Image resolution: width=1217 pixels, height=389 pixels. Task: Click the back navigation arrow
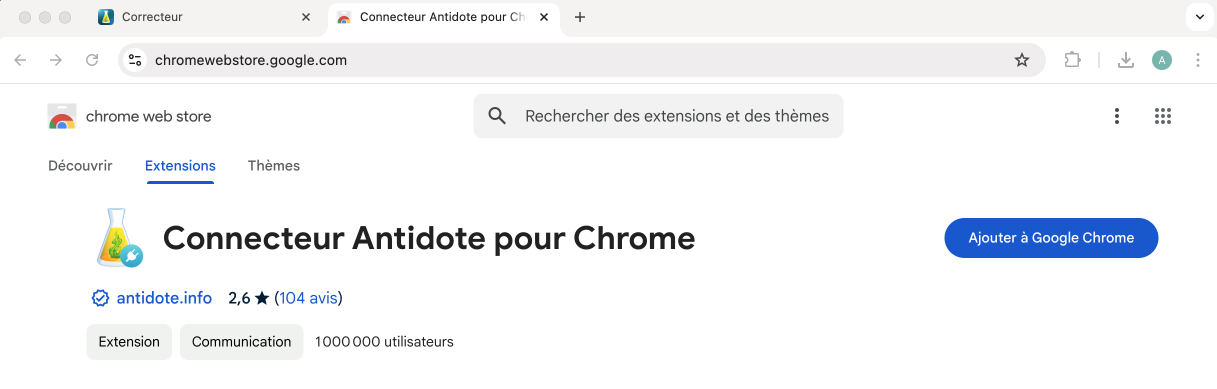click(x=20, y=60)
